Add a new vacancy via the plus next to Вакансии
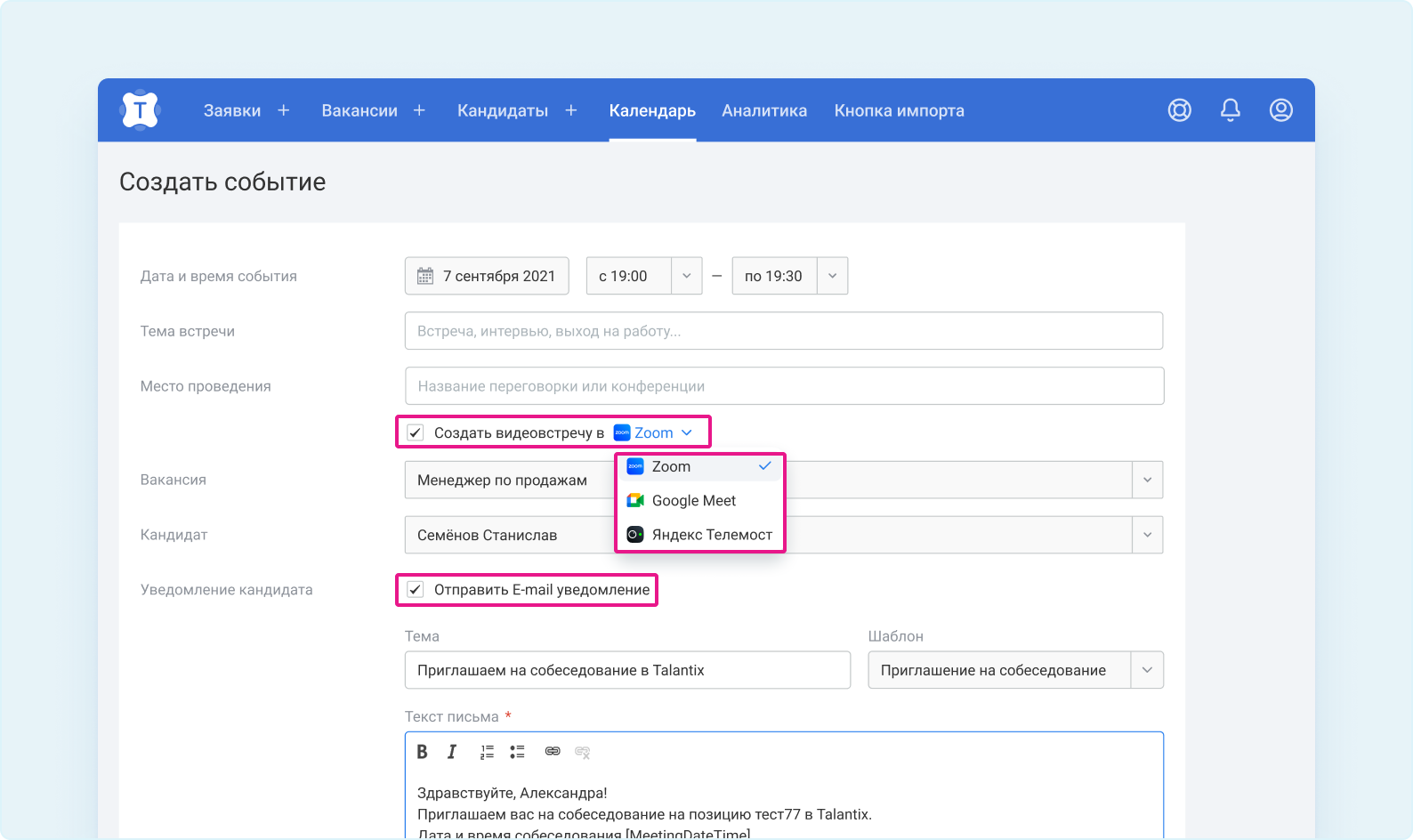Screen dimensions: 1413x840 pyautogui.click(x=419, y=110)
